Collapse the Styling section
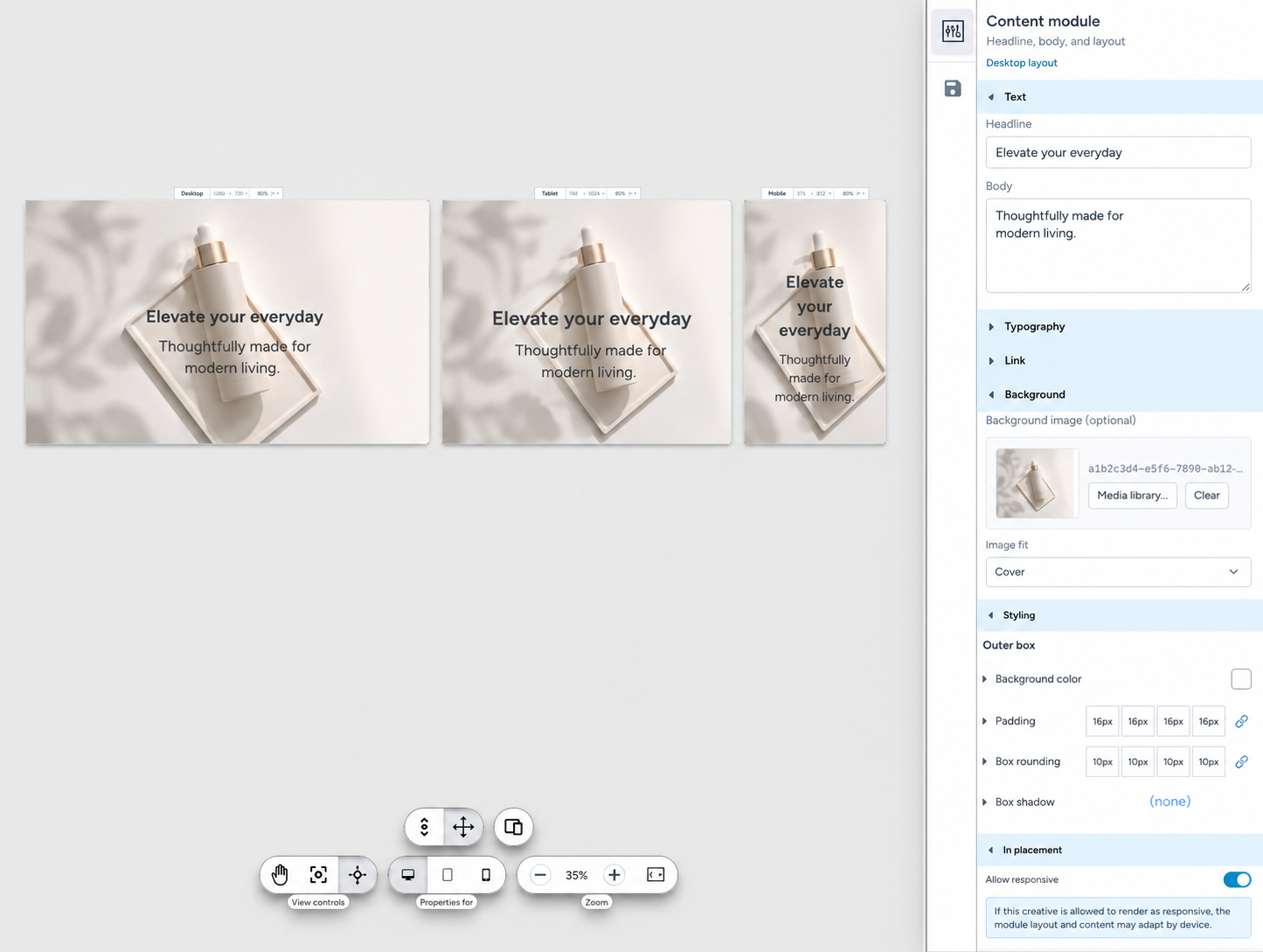The height and width of the screenshot is (952, 1263). pos(1120,615)
